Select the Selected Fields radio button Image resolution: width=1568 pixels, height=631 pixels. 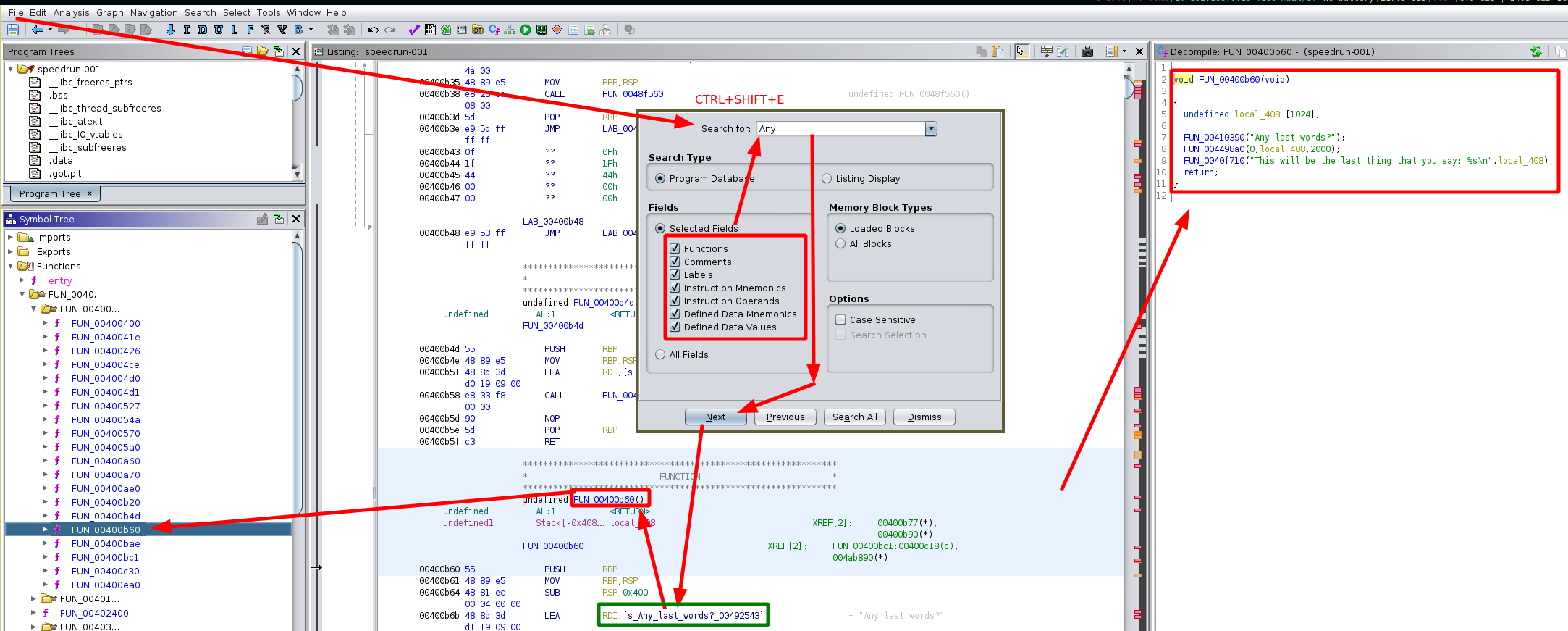click(x=660, y=228)
